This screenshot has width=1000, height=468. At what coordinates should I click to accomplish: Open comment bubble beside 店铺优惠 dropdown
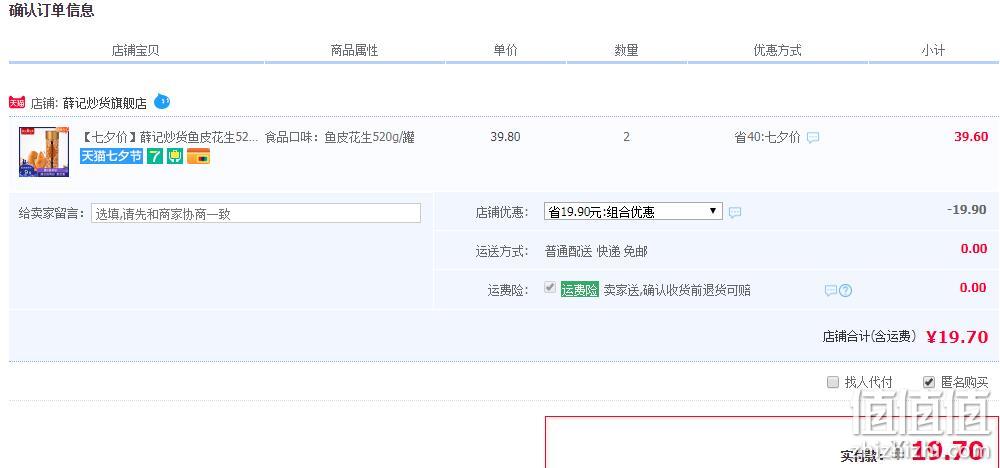[735, 212]
